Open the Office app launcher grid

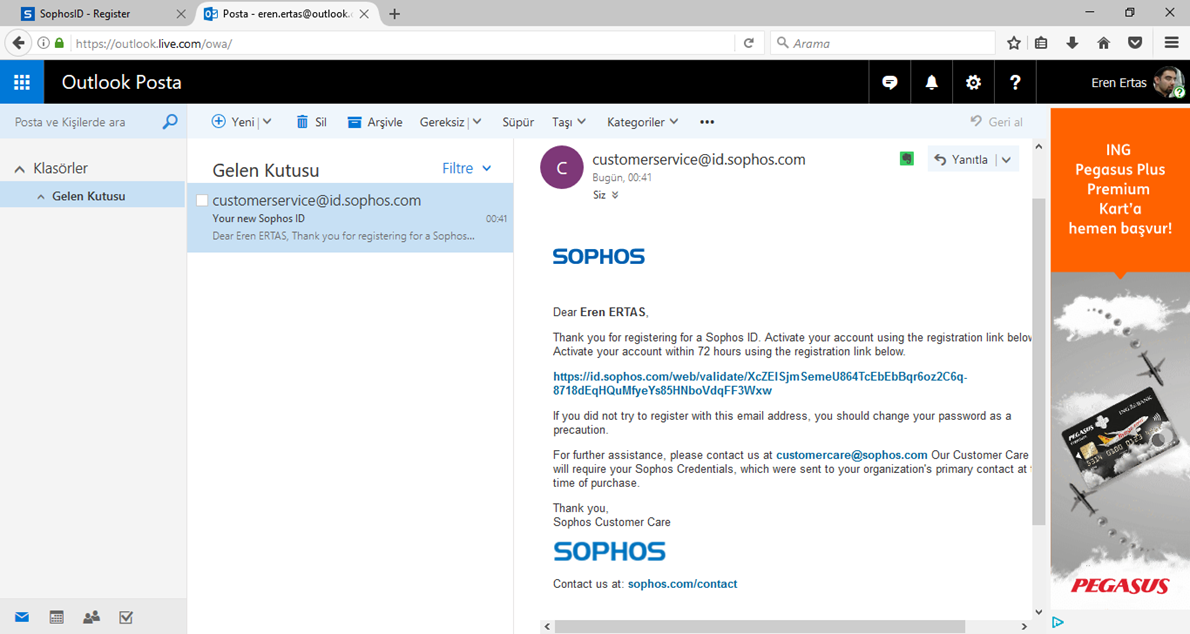(22, 82)
